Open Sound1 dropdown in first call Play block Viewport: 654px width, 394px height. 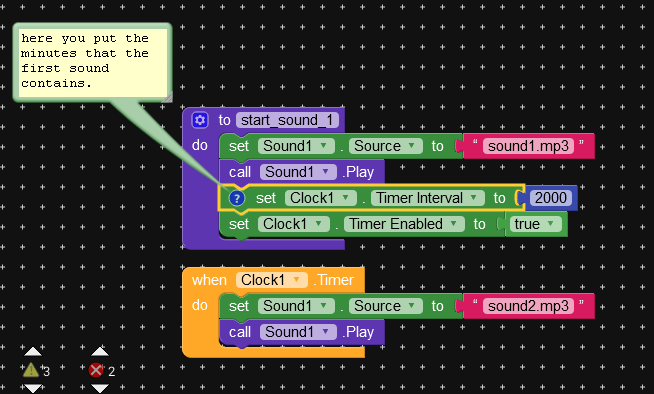(x=298, y=172)
